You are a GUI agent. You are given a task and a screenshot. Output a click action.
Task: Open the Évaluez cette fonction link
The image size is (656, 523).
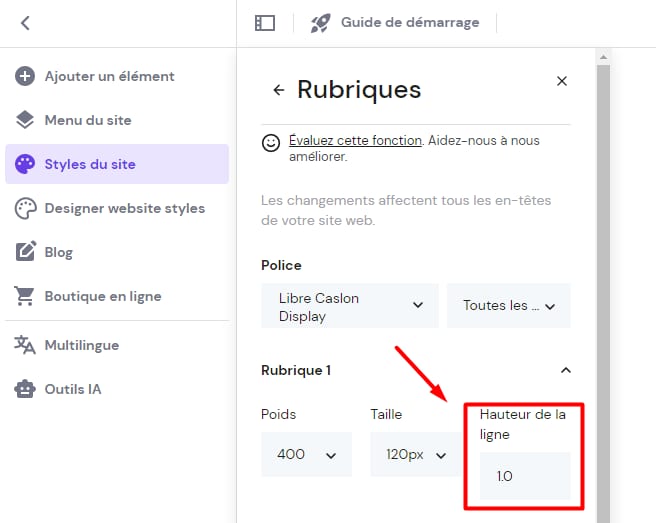point(355,141)
